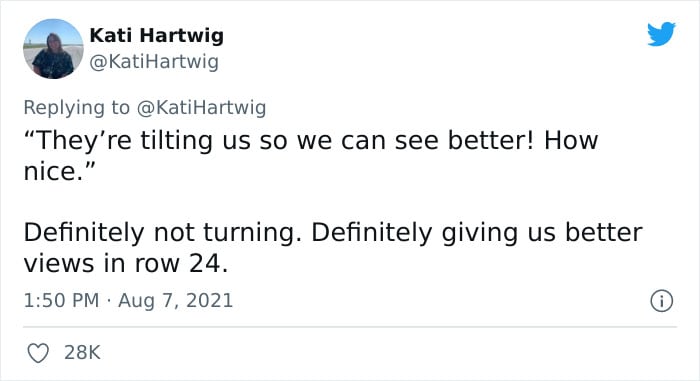This screenshot has width=700, height=381.
Task: Click the dot separator between time and date
Action: [x=108, y=301]
